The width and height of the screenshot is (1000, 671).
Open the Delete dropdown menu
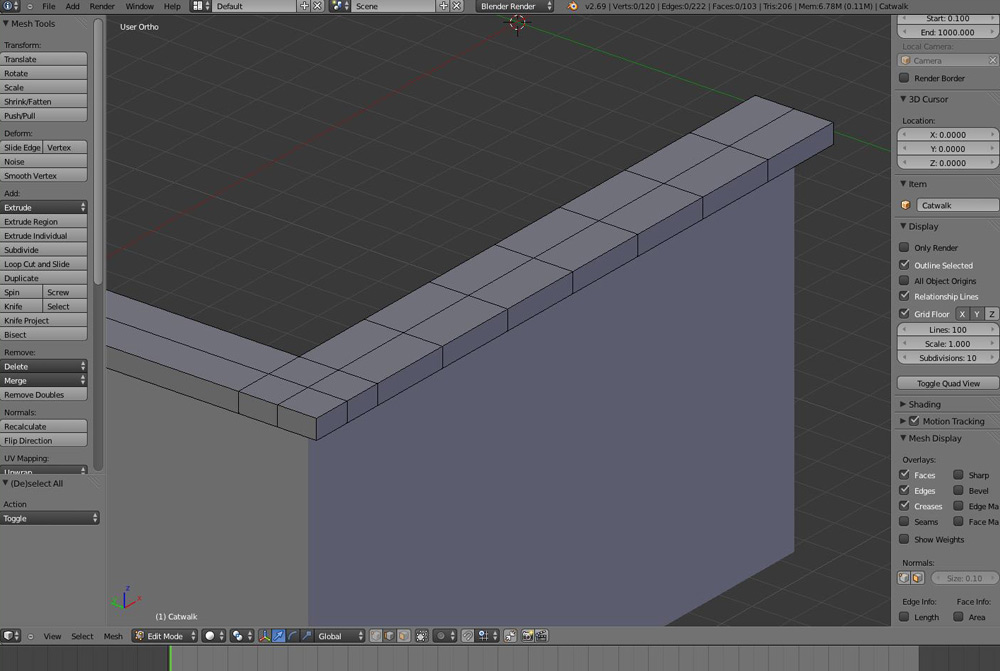43,366
